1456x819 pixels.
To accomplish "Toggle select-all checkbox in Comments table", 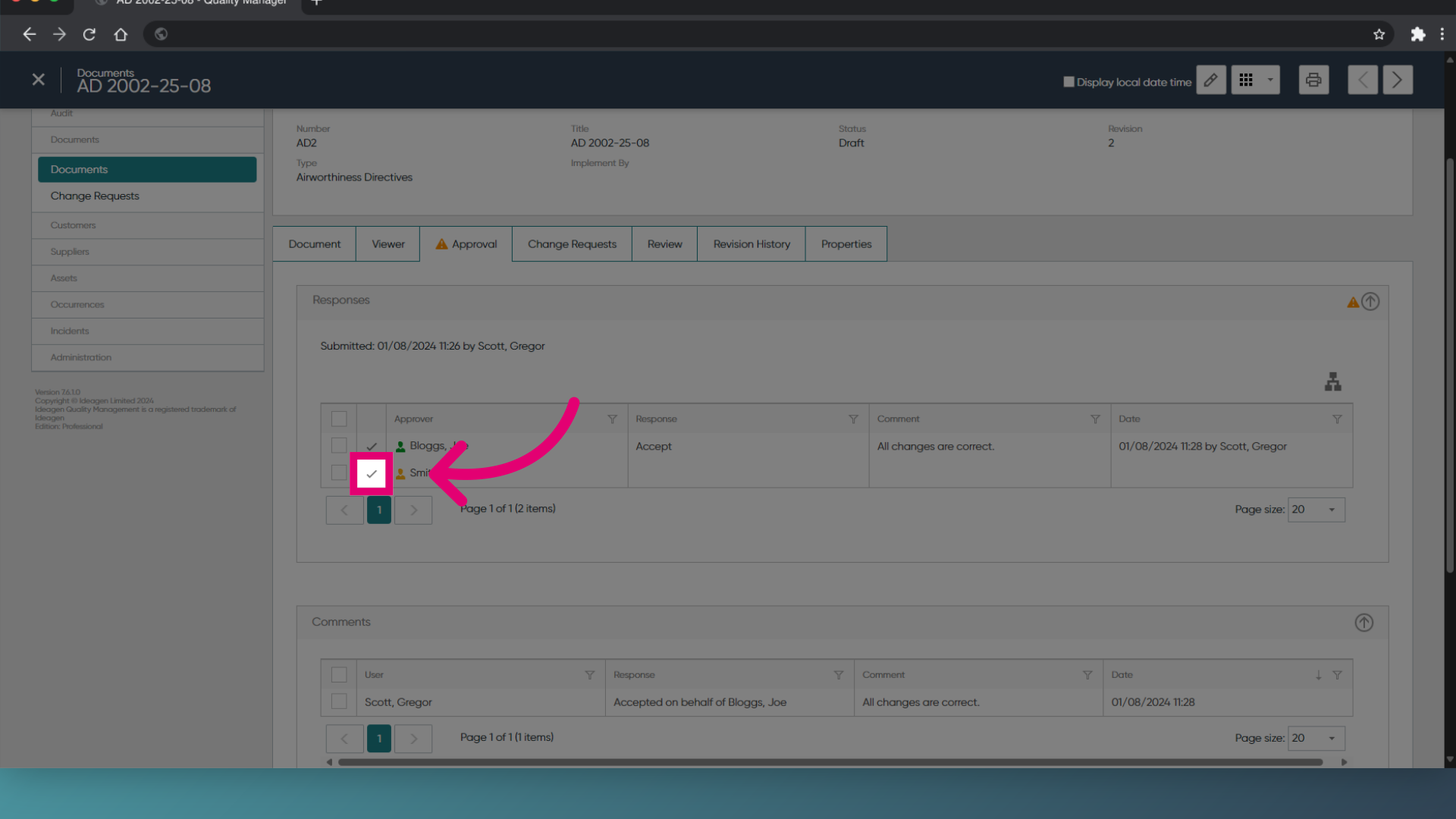I will [x=339, y=675].
